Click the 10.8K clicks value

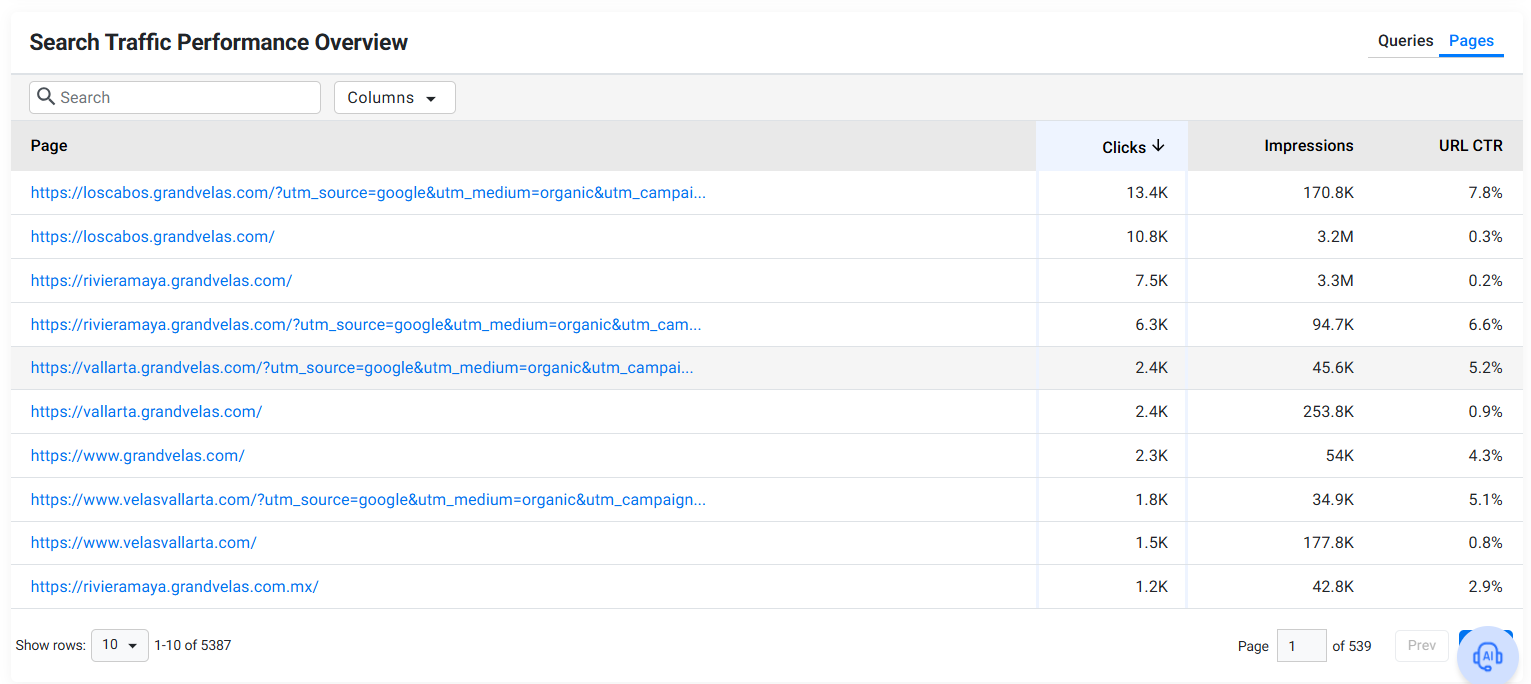[1147, 237]
